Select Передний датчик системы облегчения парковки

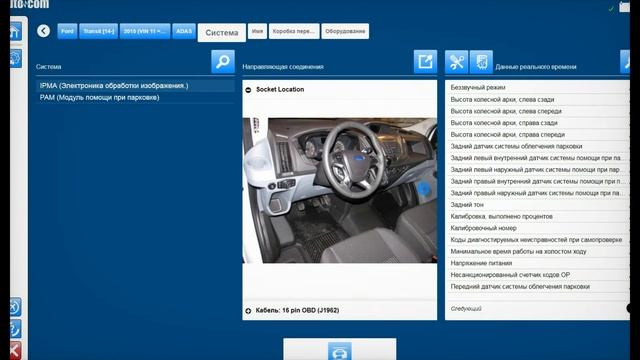click(537, 287)
